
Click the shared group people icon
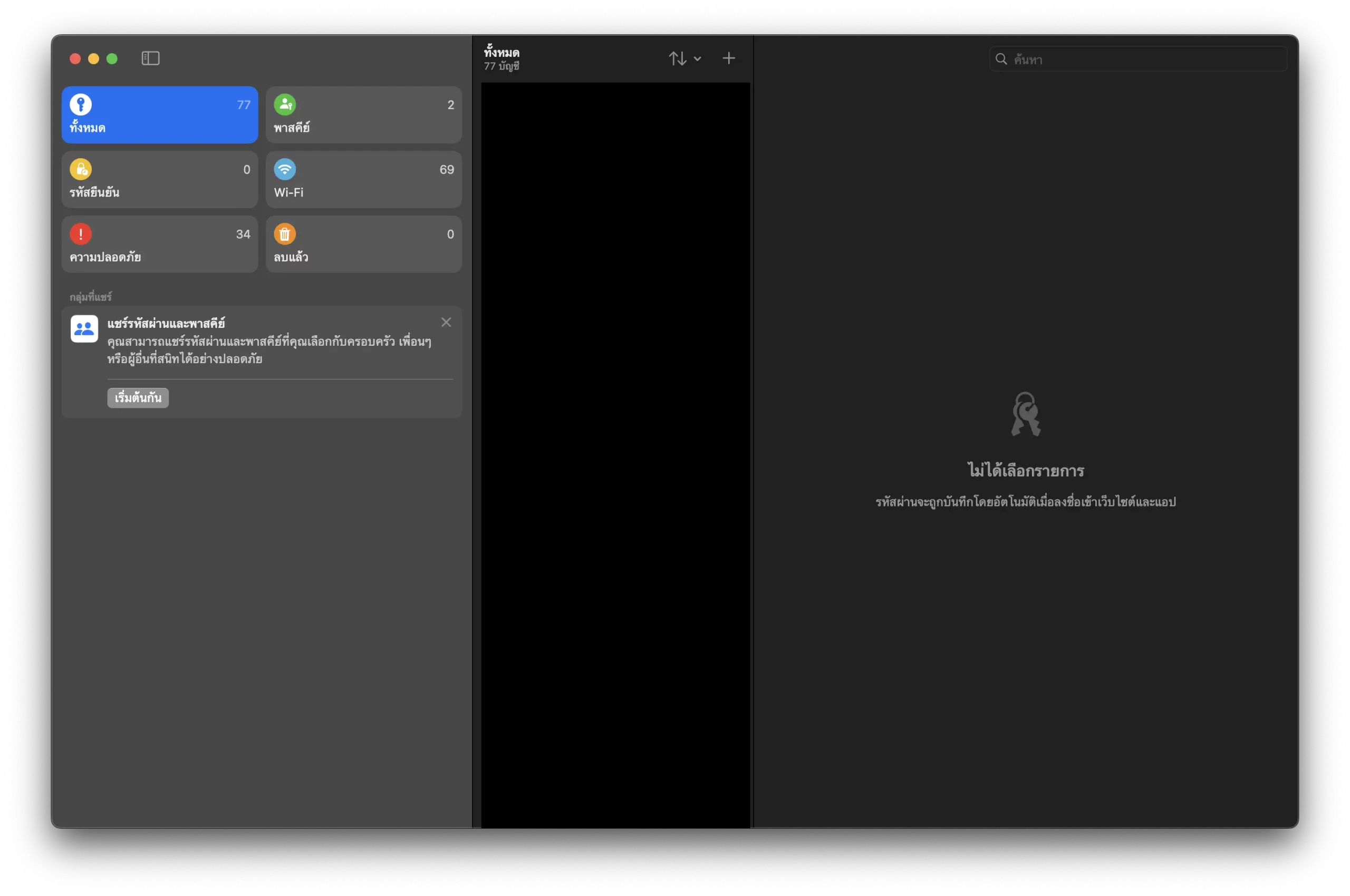84,328
